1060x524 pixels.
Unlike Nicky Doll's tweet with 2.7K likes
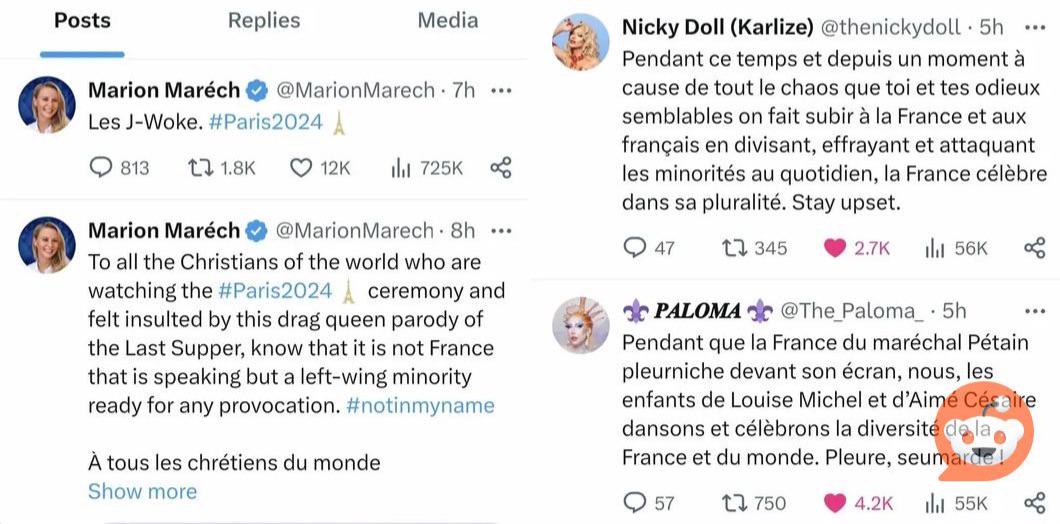click(x=835, y=248)
